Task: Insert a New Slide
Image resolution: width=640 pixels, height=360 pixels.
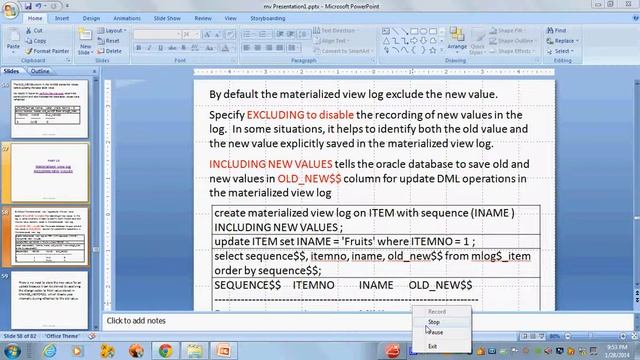Action: point(85,42)
